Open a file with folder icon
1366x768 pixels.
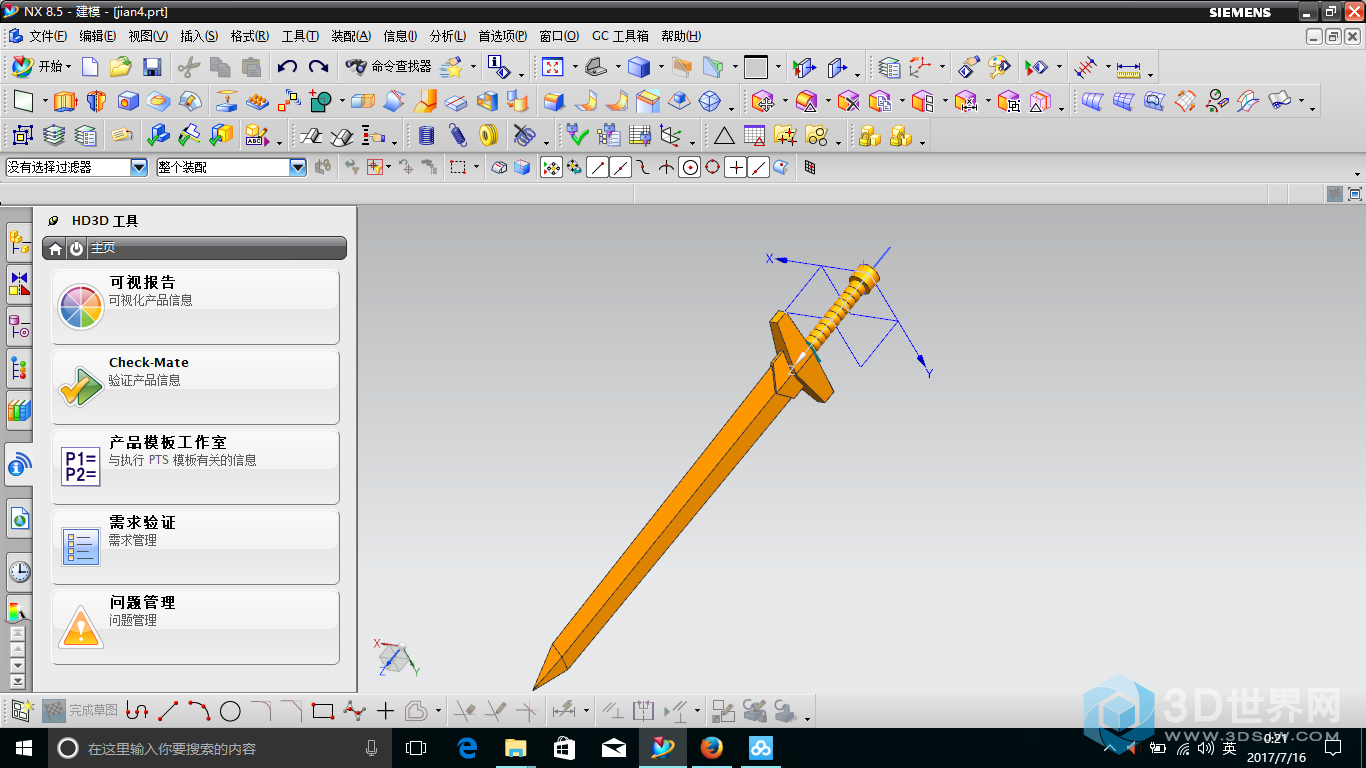point(121,67)
